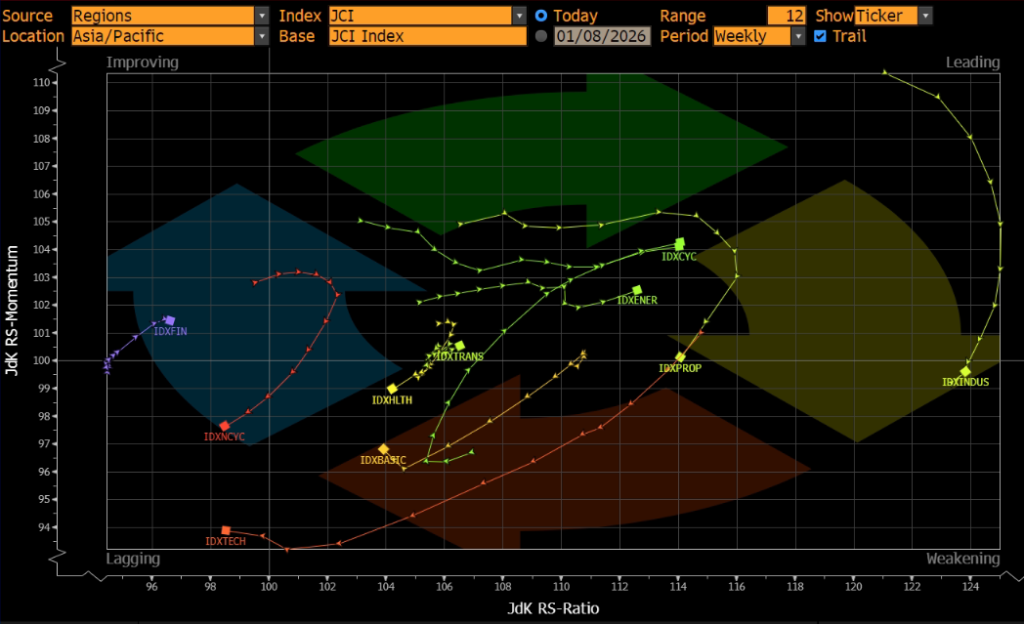This screenshot has width=1024, height=624.
Task: Uncheck the Trail checkbox
Action: (x=820, y=36)
